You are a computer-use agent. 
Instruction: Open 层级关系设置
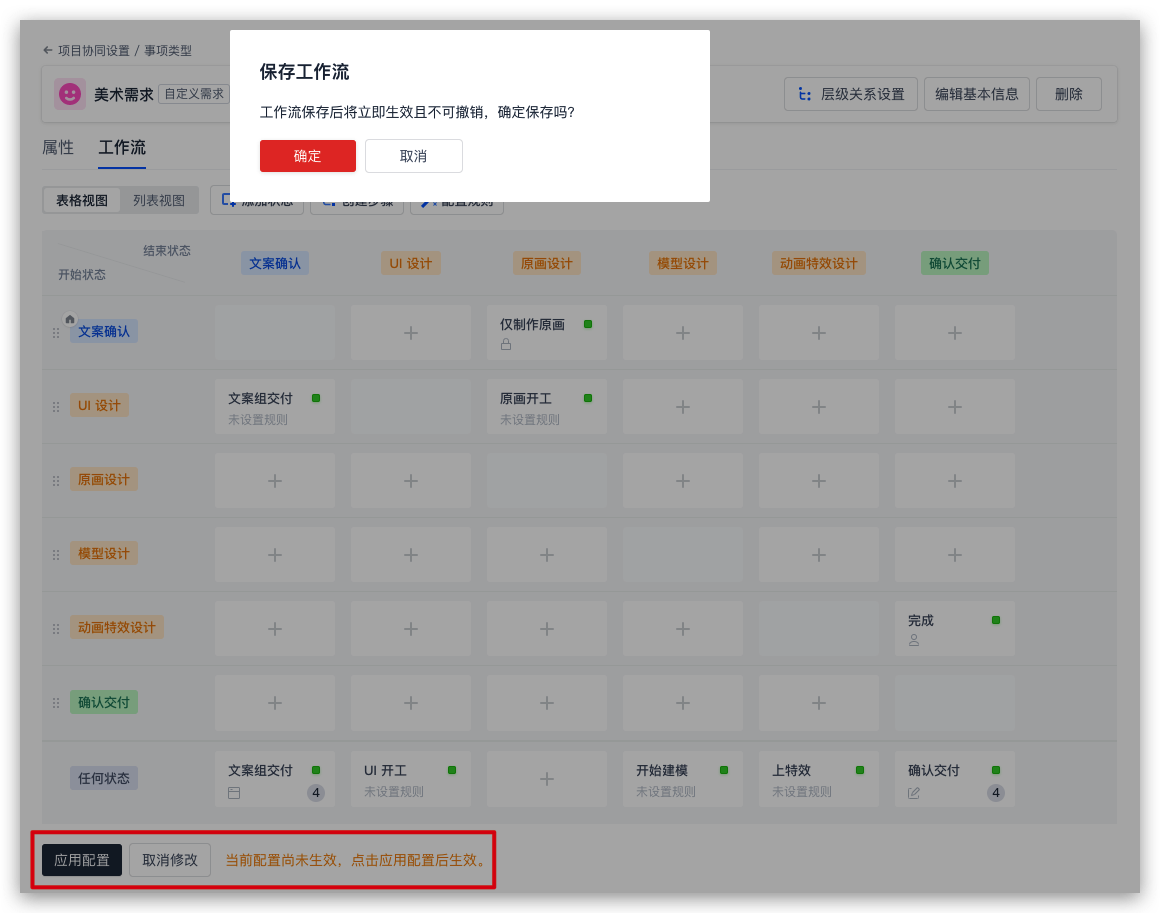pyautogui.click(x=851, y=94)
